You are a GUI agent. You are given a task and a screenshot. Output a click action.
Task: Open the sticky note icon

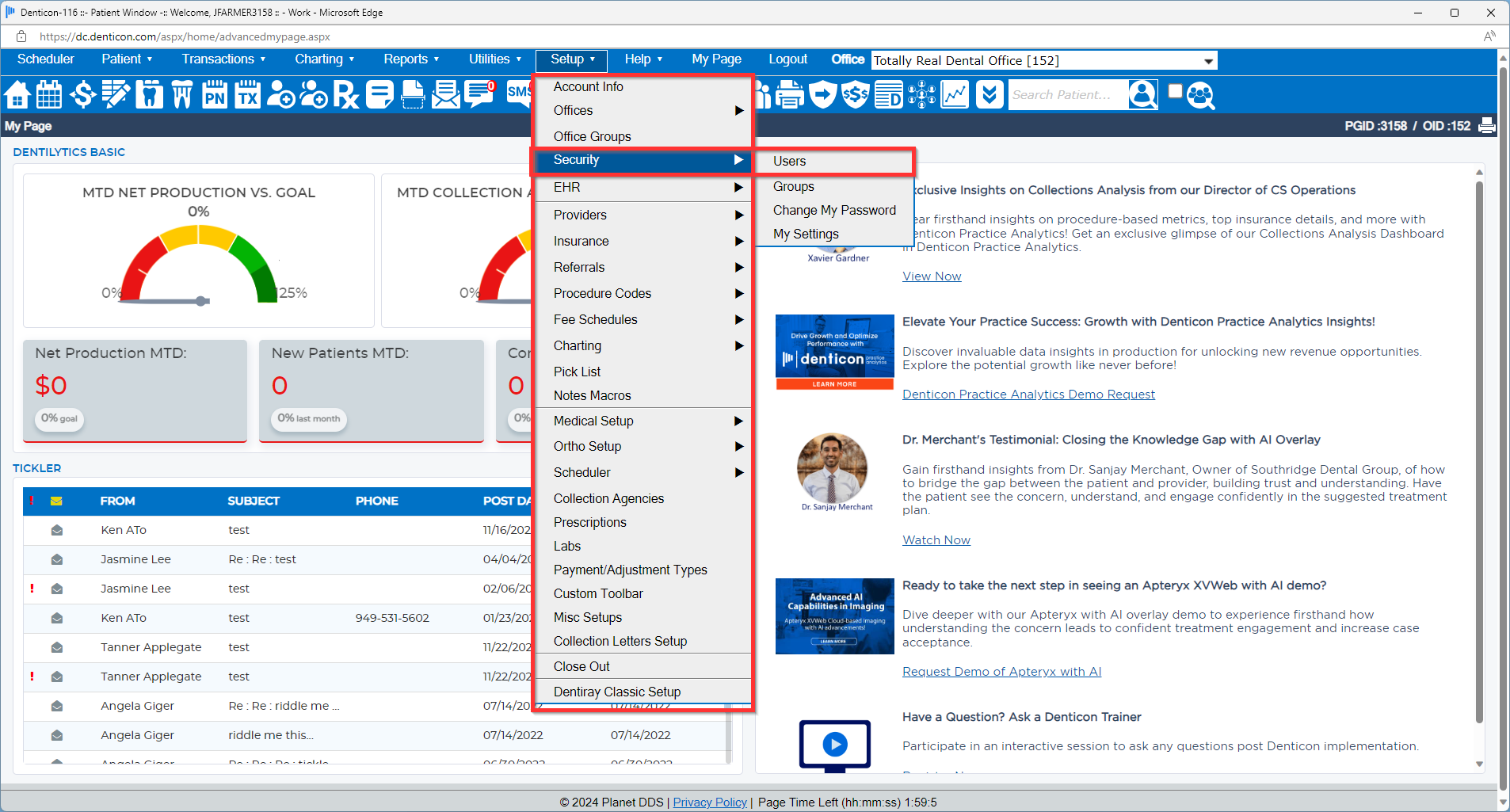(x=379, y=95)
